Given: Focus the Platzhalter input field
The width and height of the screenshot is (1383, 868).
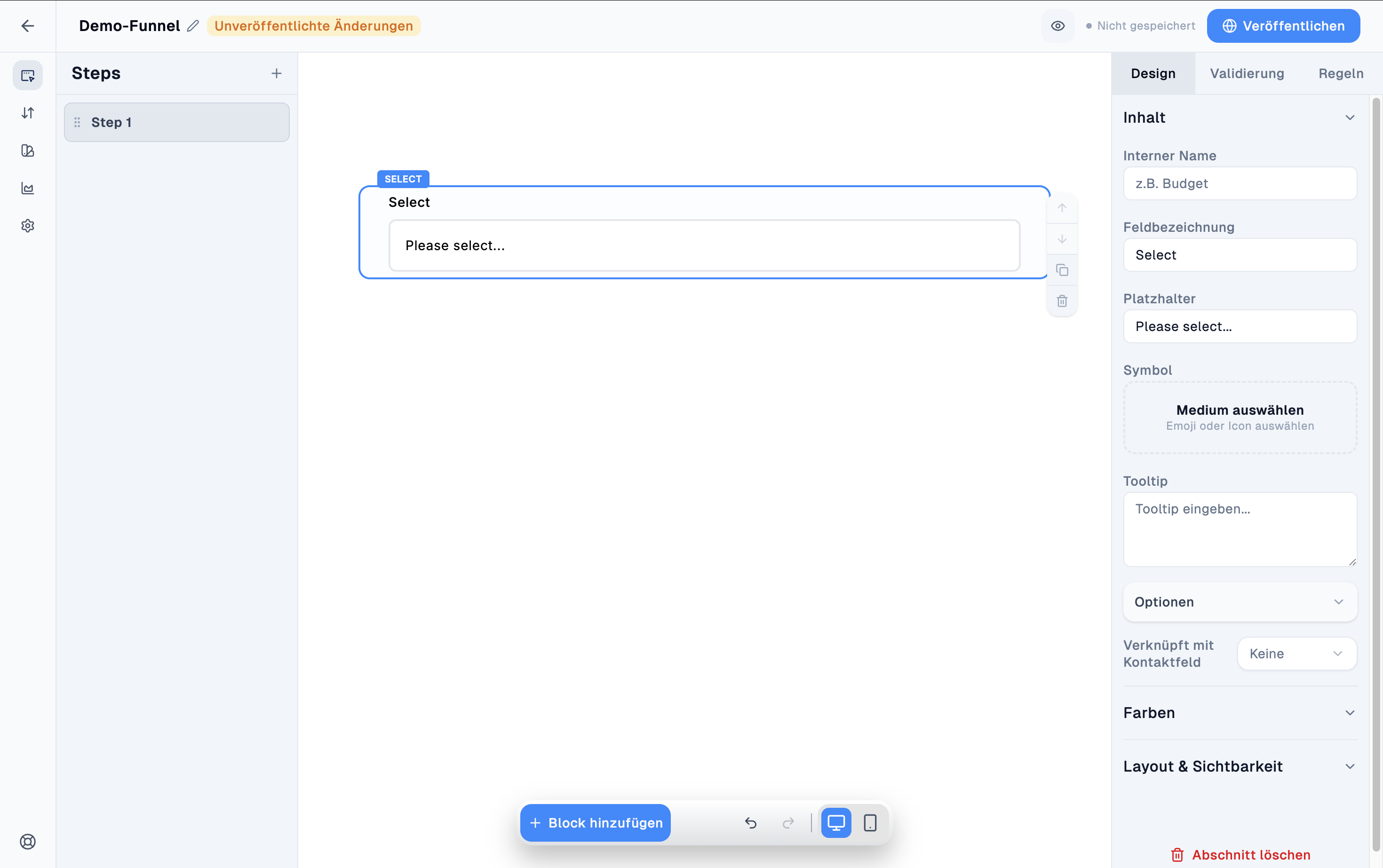Looking at the screenshot, I should point(1240,327).
